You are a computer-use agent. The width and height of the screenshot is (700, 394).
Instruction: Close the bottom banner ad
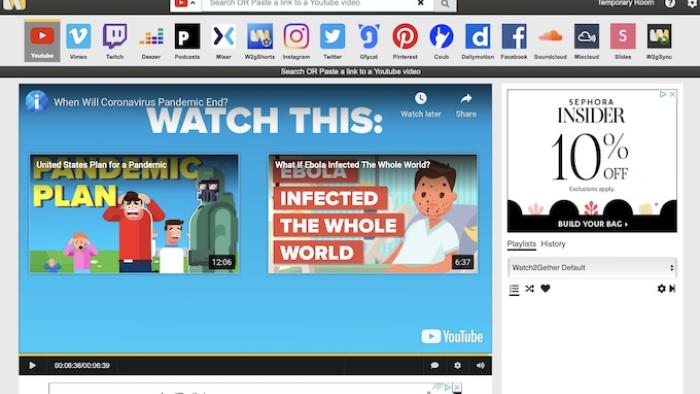point(457,388)
